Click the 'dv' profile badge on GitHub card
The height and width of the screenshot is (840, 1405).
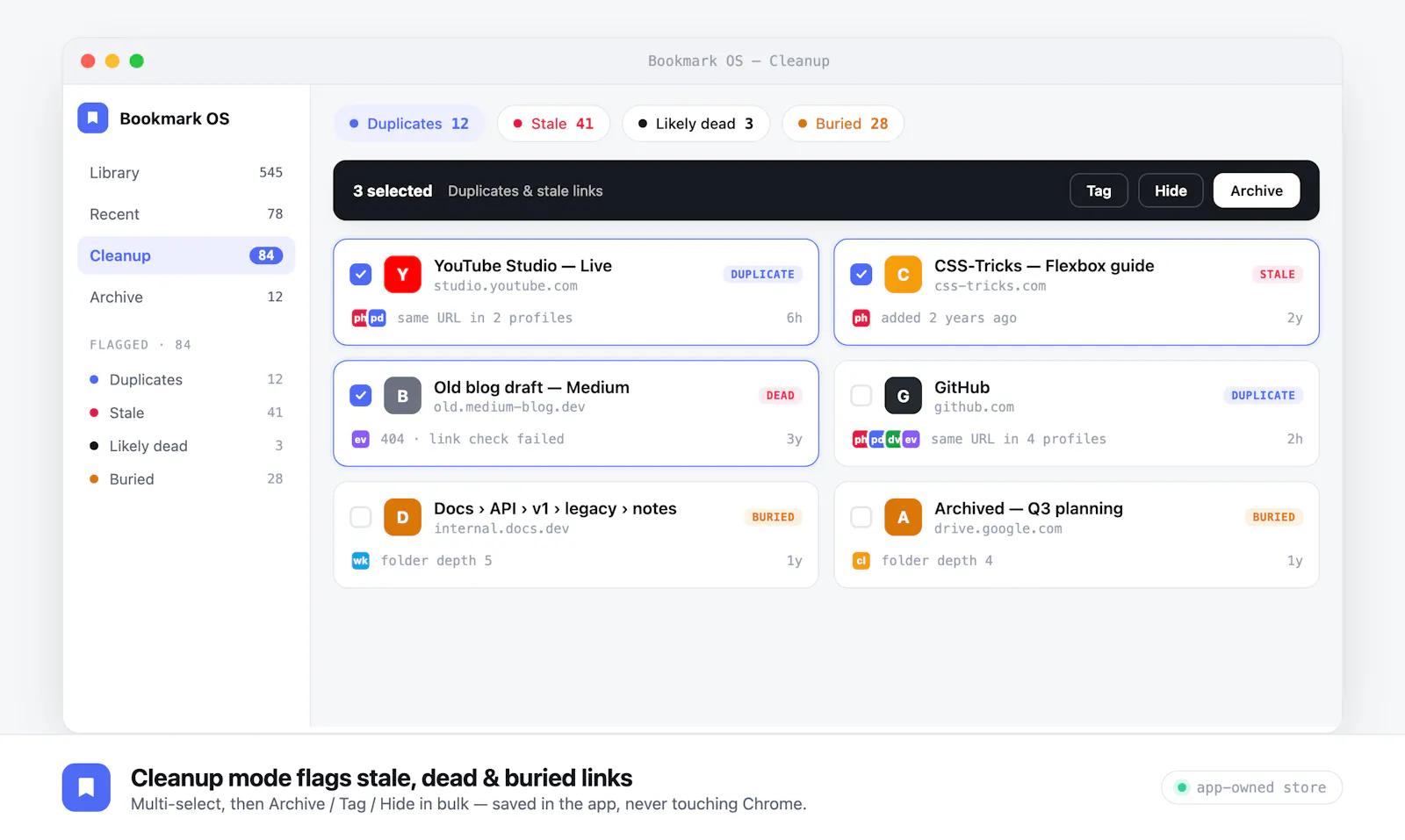[894, 439]
